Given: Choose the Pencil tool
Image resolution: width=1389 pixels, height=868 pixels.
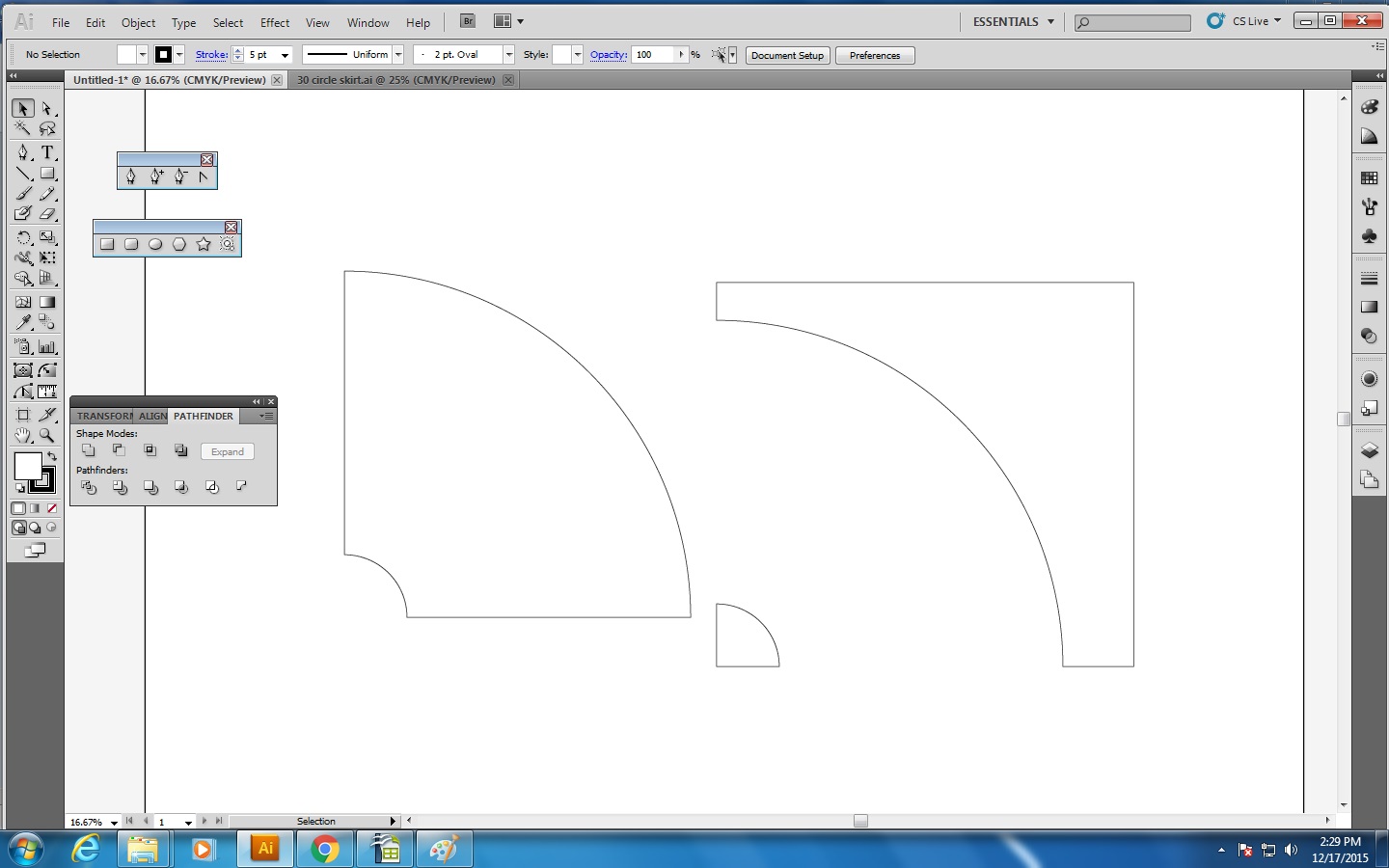Looking at the screenshot, I should coord(47,194).
